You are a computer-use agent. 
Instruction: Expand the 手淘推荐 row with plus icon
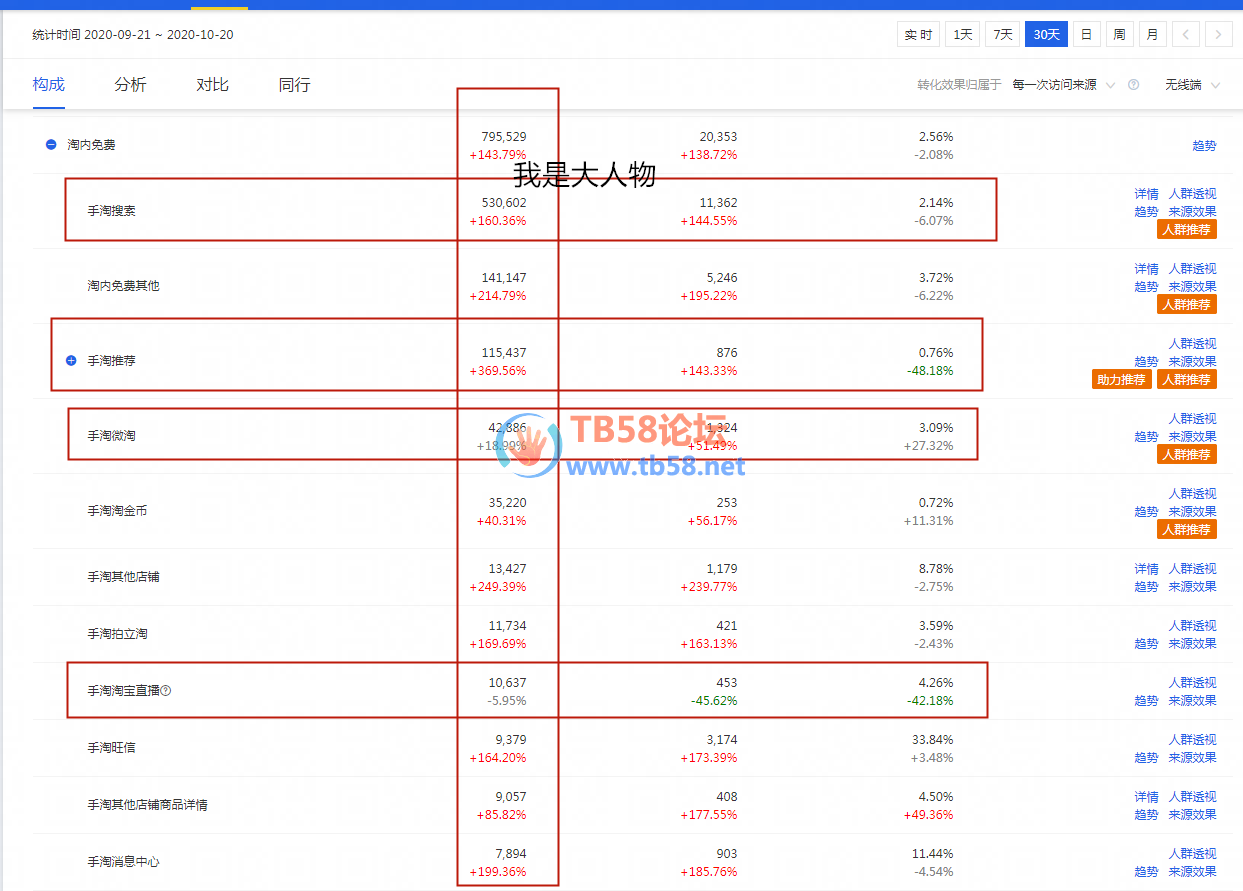71,360
